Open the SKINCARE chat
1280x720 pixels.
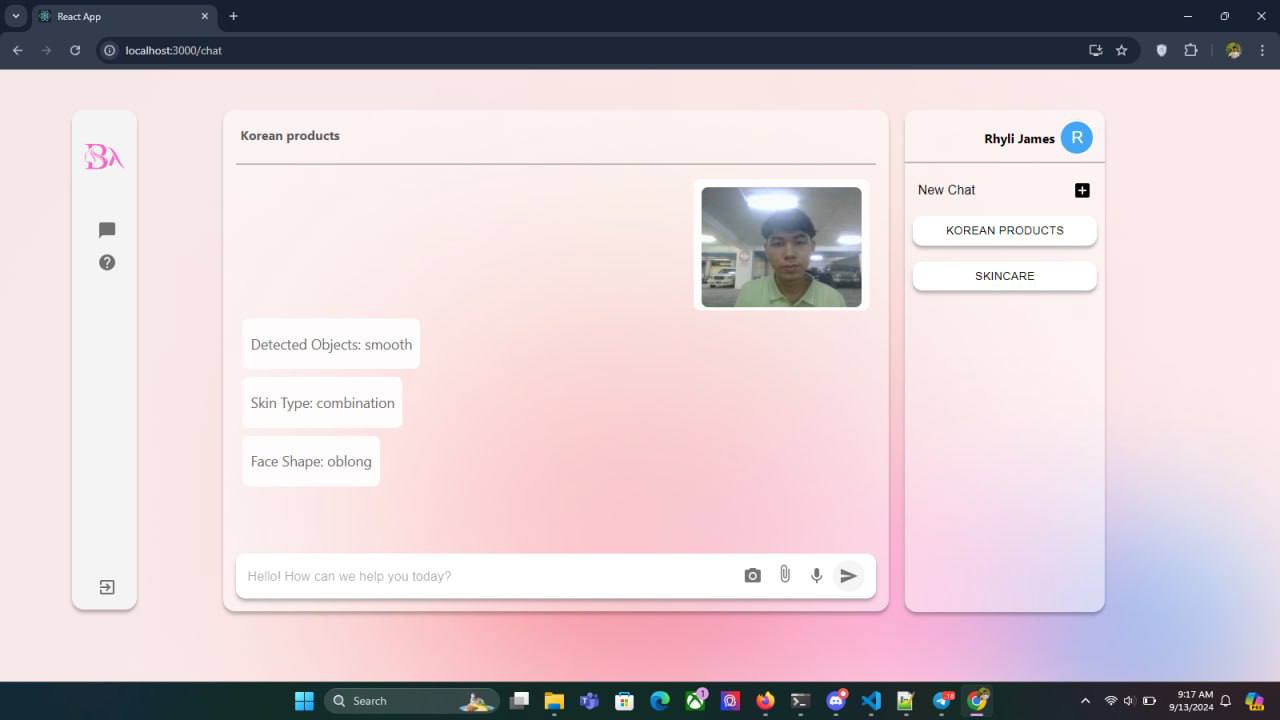pos(1004,276)
